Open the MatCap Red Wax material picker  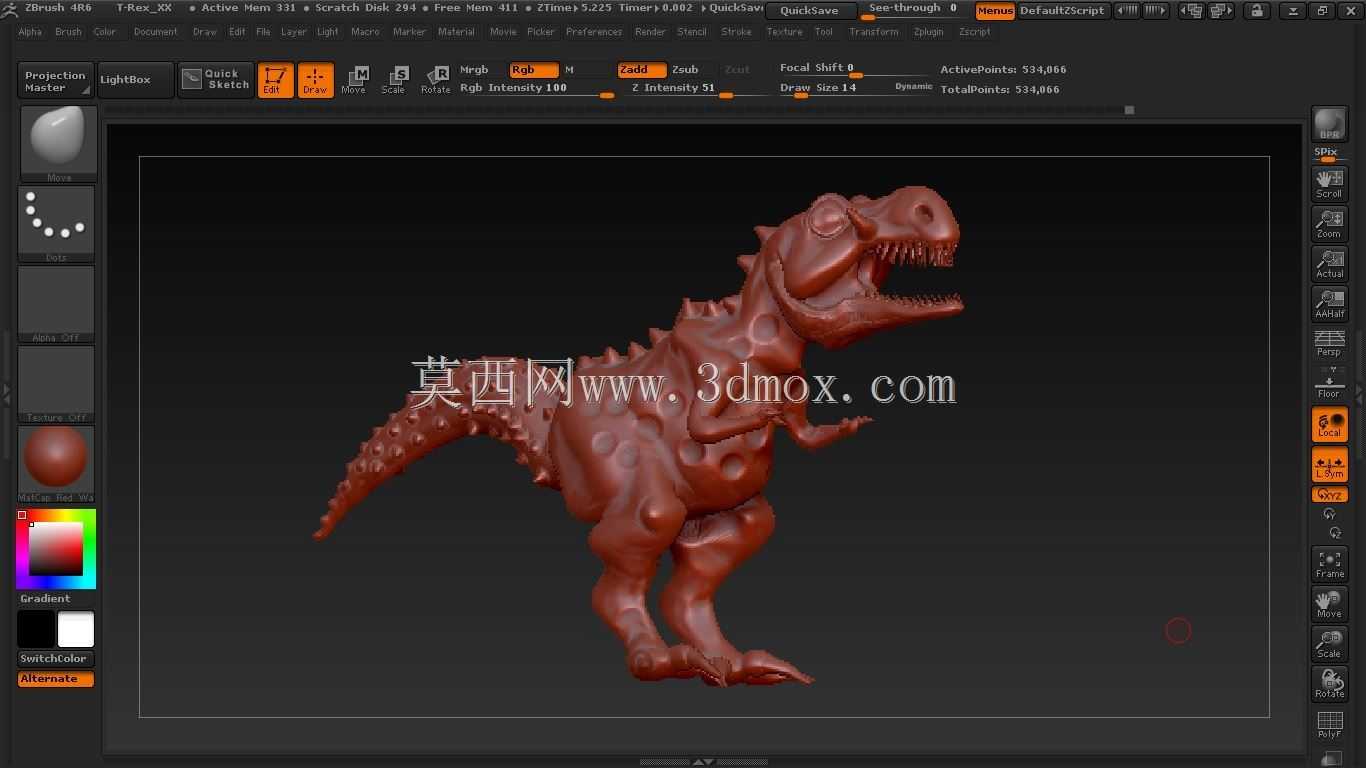[x=56, y=463]
